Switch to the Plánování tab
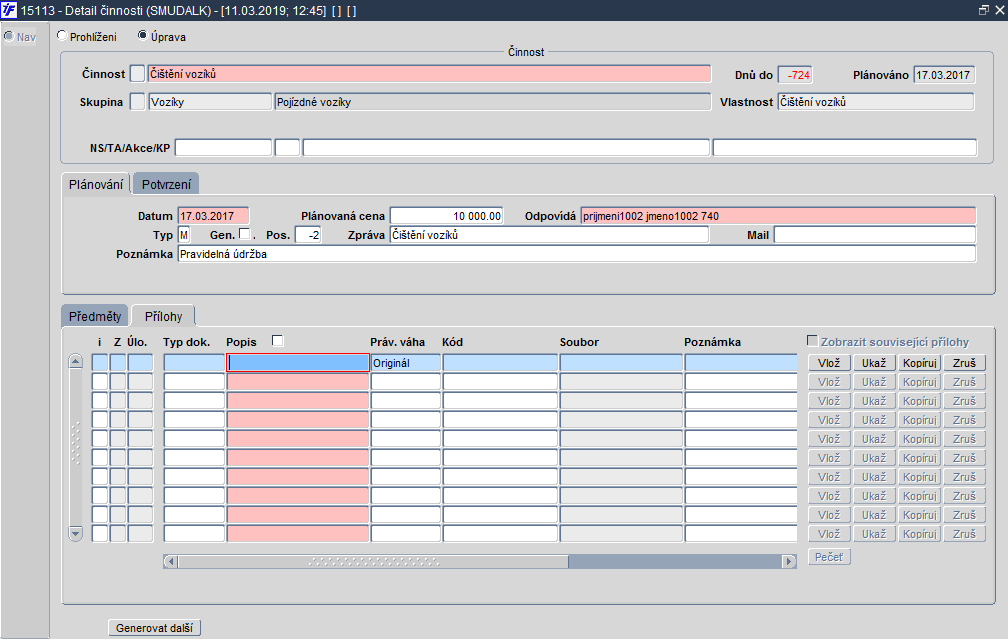This screenshot has height=639, width=1008. (x=96, y=184)
